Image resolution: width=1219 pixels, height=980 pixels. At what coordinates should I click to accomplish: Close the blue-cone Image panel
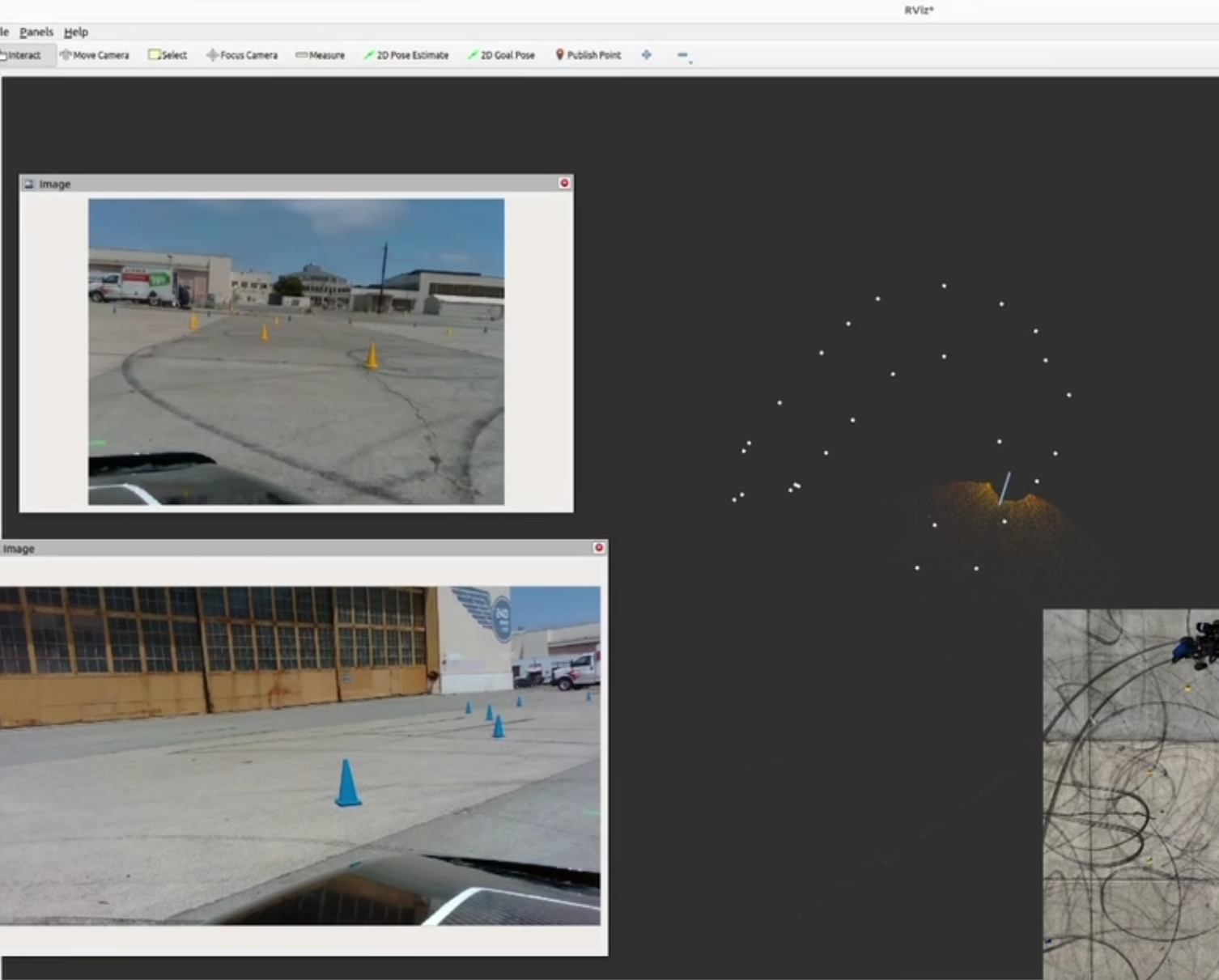click(599, 548)
